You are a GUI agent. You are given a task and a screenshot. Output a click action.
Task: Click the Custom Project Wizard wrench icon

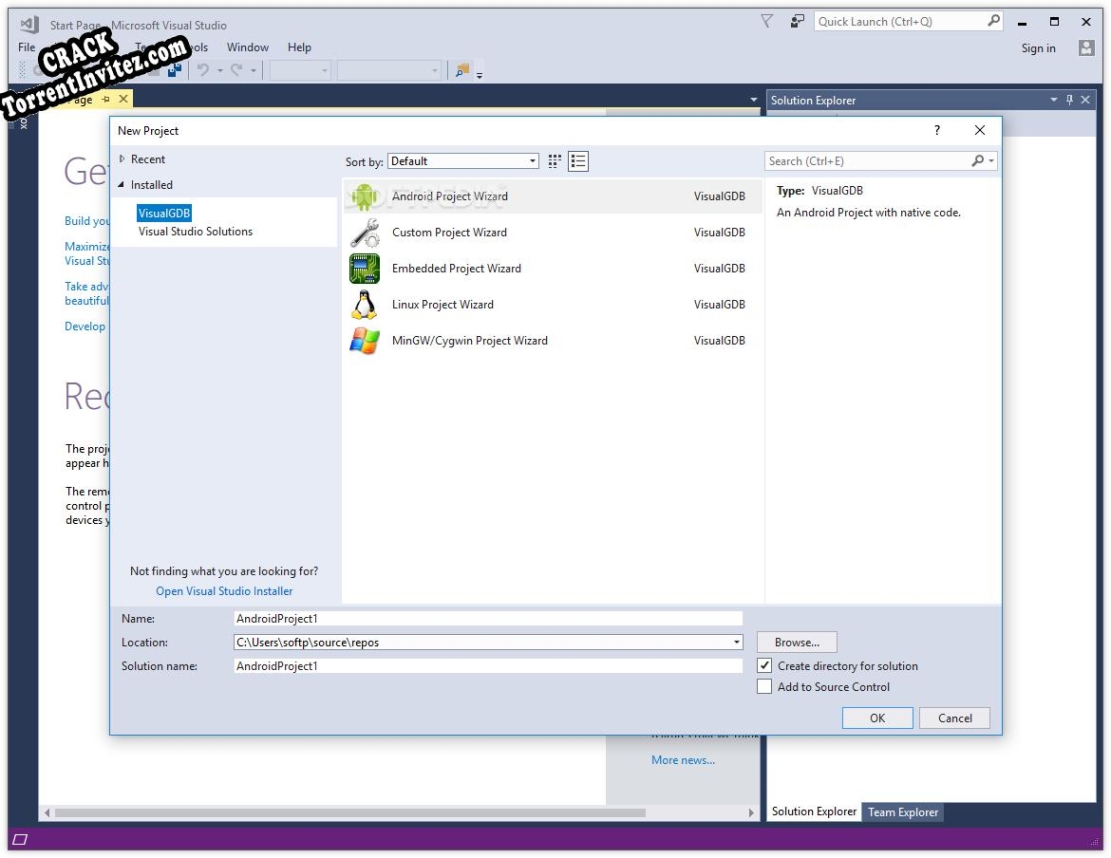coord(364,233)
